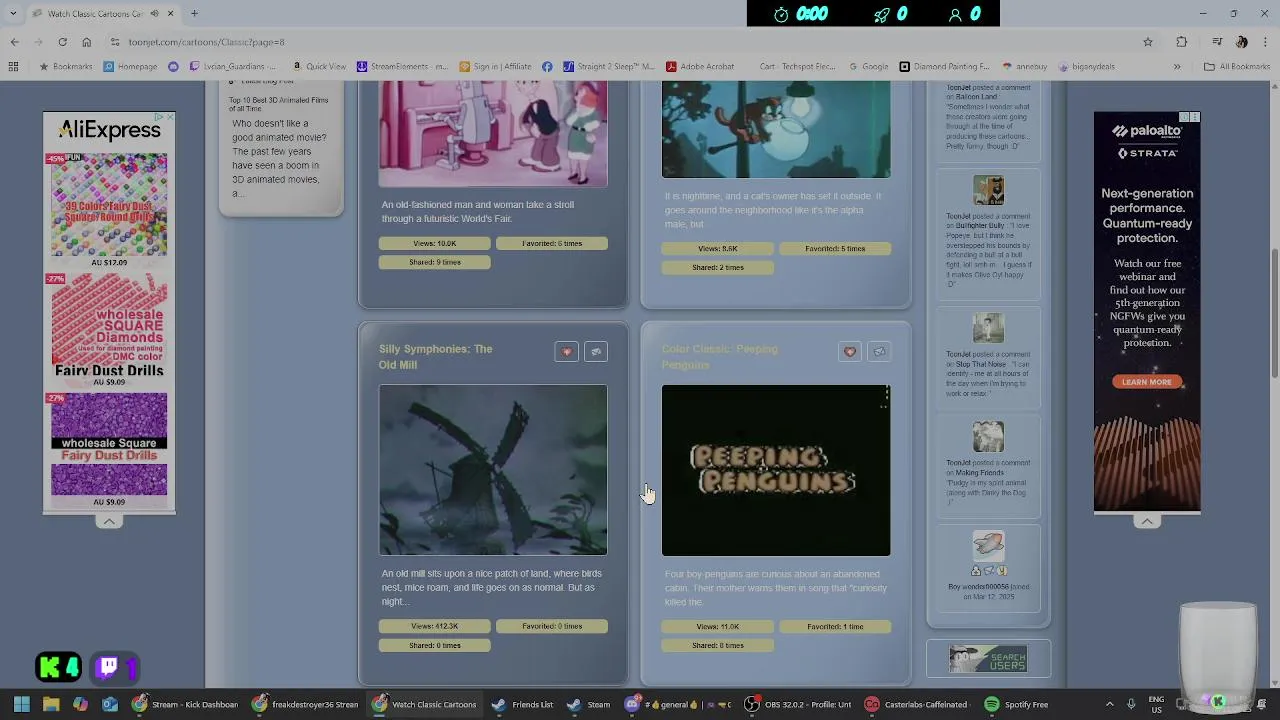
Task: Open the Adobe Acrobat bookmark
Action: tap(700, 67)
